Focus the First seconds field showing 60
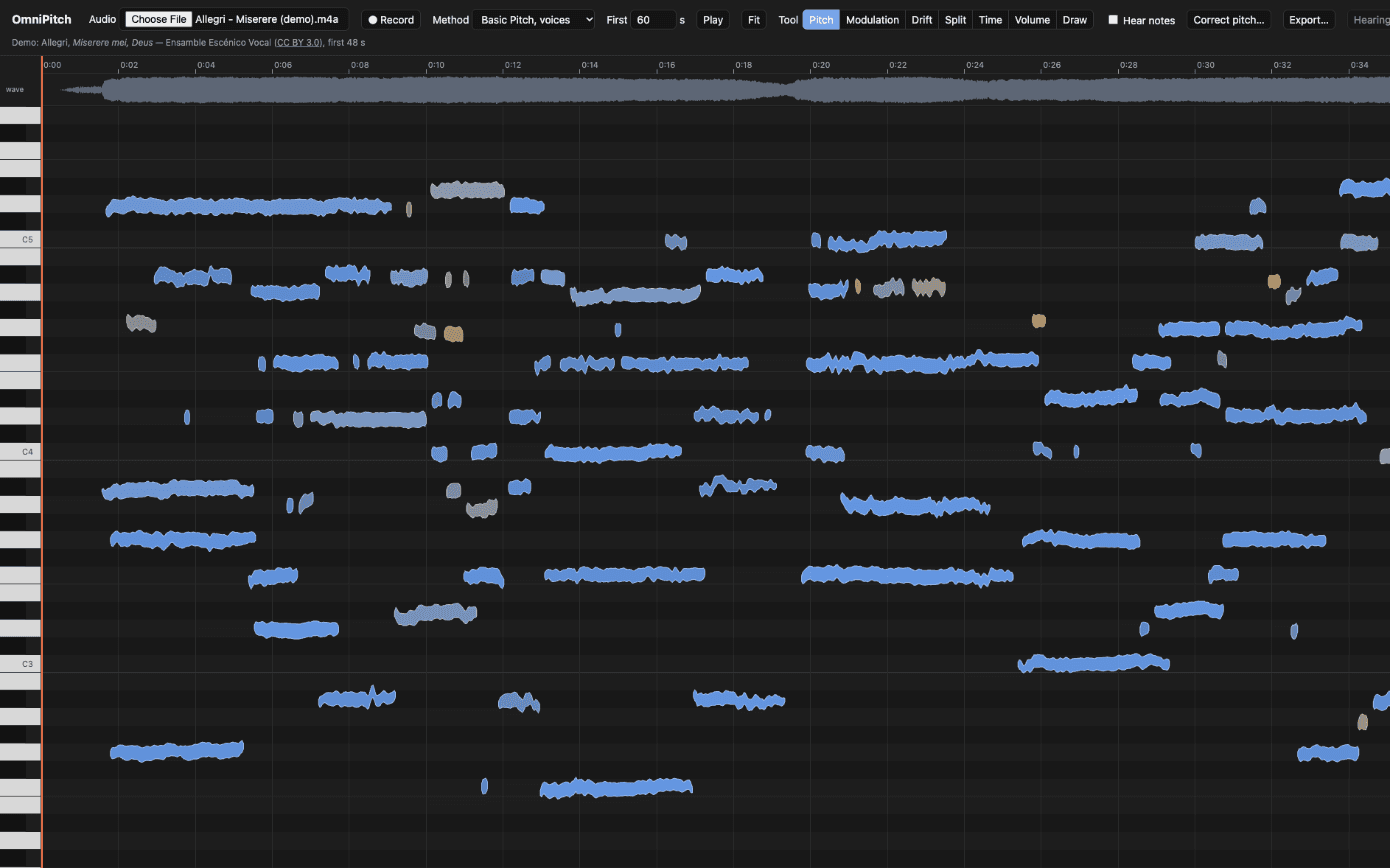The height and width of the screenshot is (868, 1390). (x=654, y=20)
